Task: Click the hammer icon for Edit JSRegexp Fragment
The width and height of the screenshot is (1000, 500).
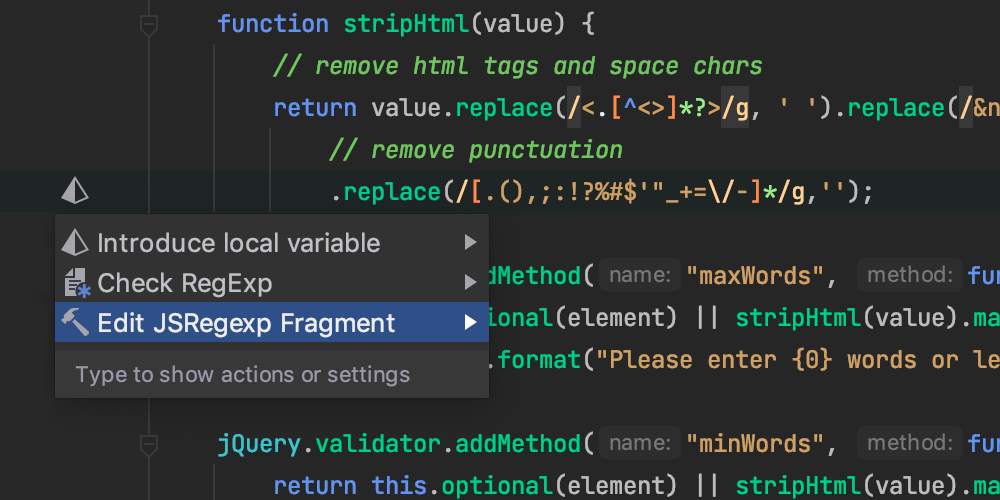Action: pyautogui.click(x=75, y=322)
